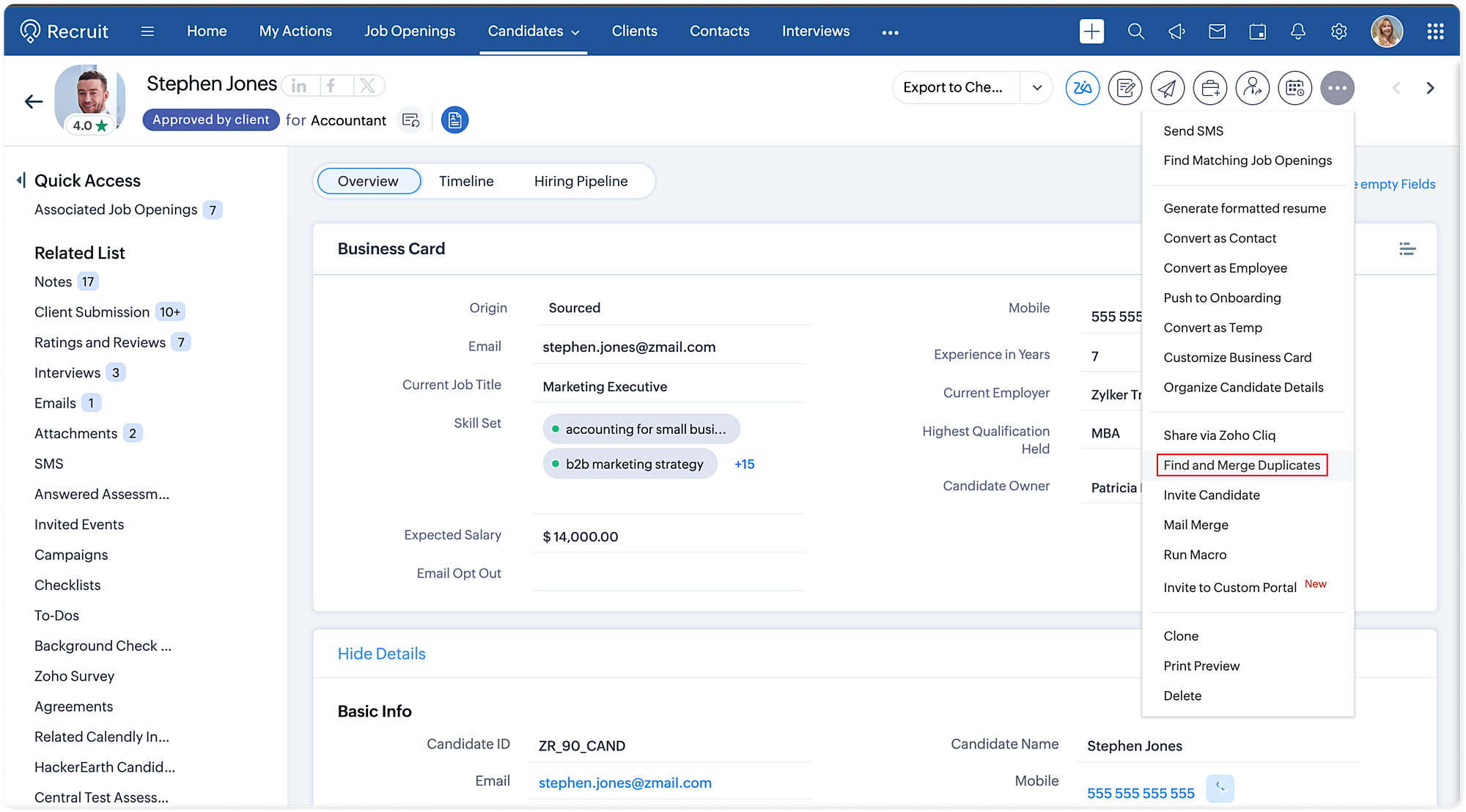Expand the Export to Checkr dropdown arrow
This screenshot has width=1466, height=812.
click(x=1036, y=88)
